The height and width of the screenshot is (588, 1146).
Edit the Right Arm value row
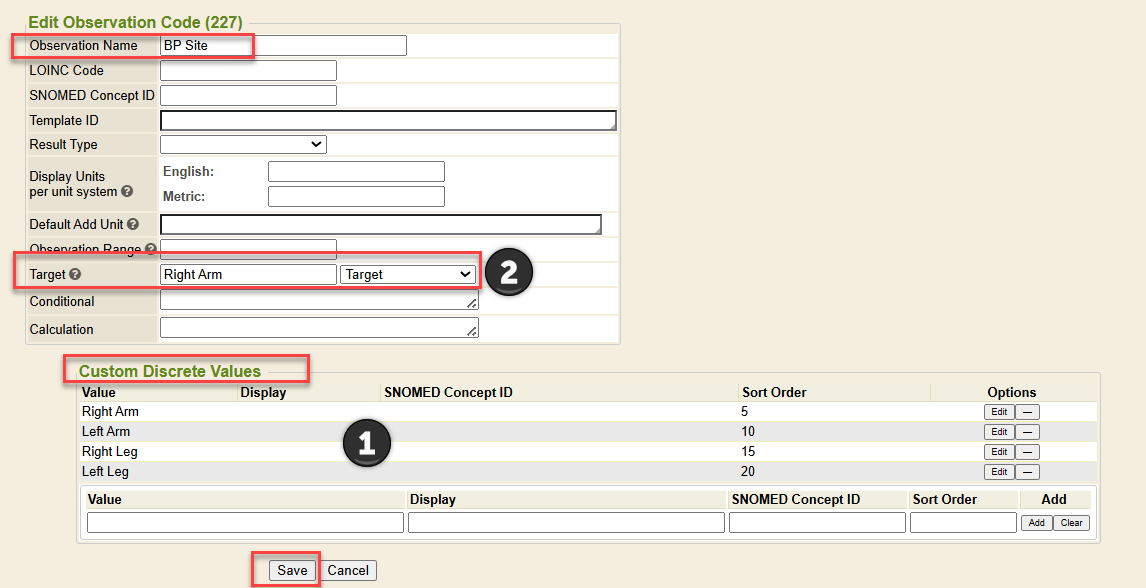998,412
